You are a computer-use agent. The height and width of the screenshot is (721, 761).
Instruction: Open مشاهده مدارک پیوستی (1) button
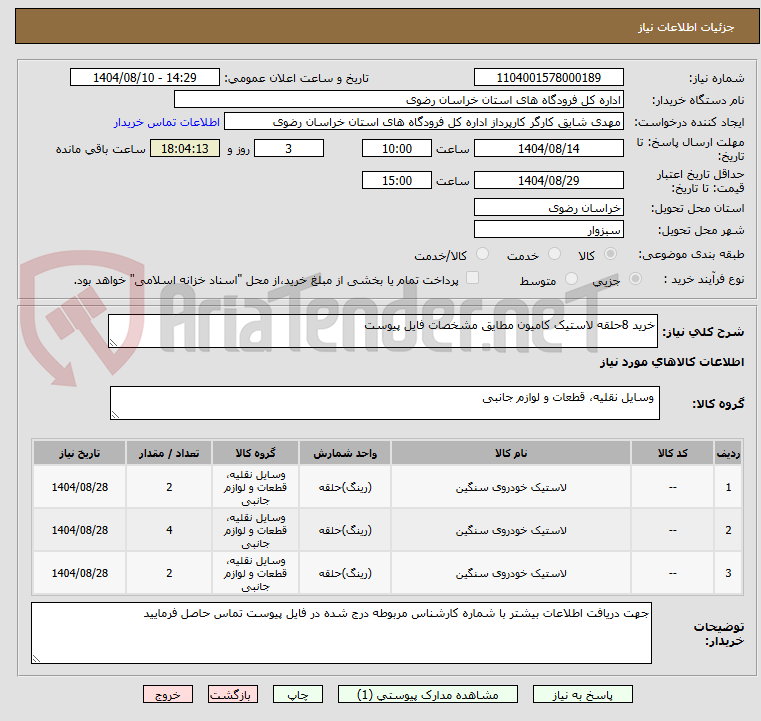tap(428, 694)
